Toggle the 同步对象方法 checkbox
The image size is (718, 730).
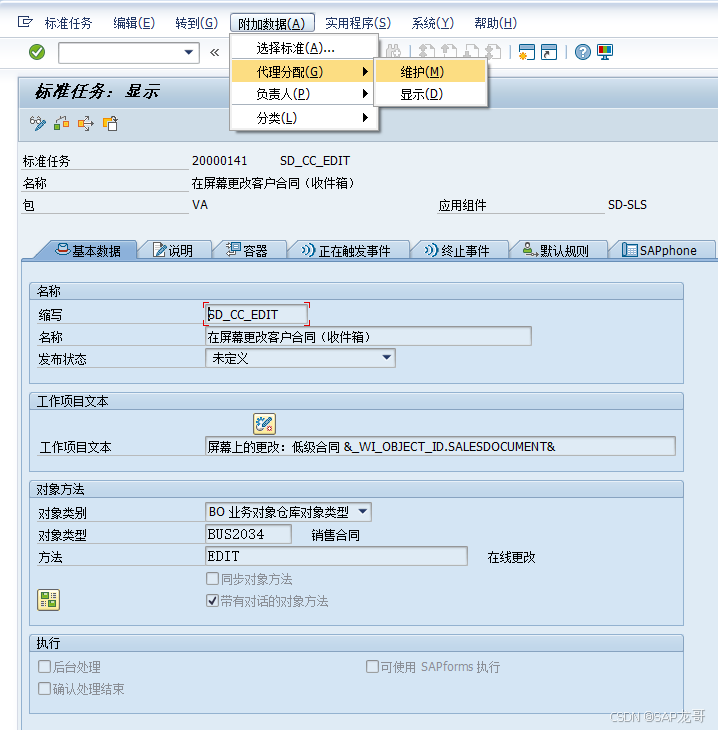(x=212, y=579)
